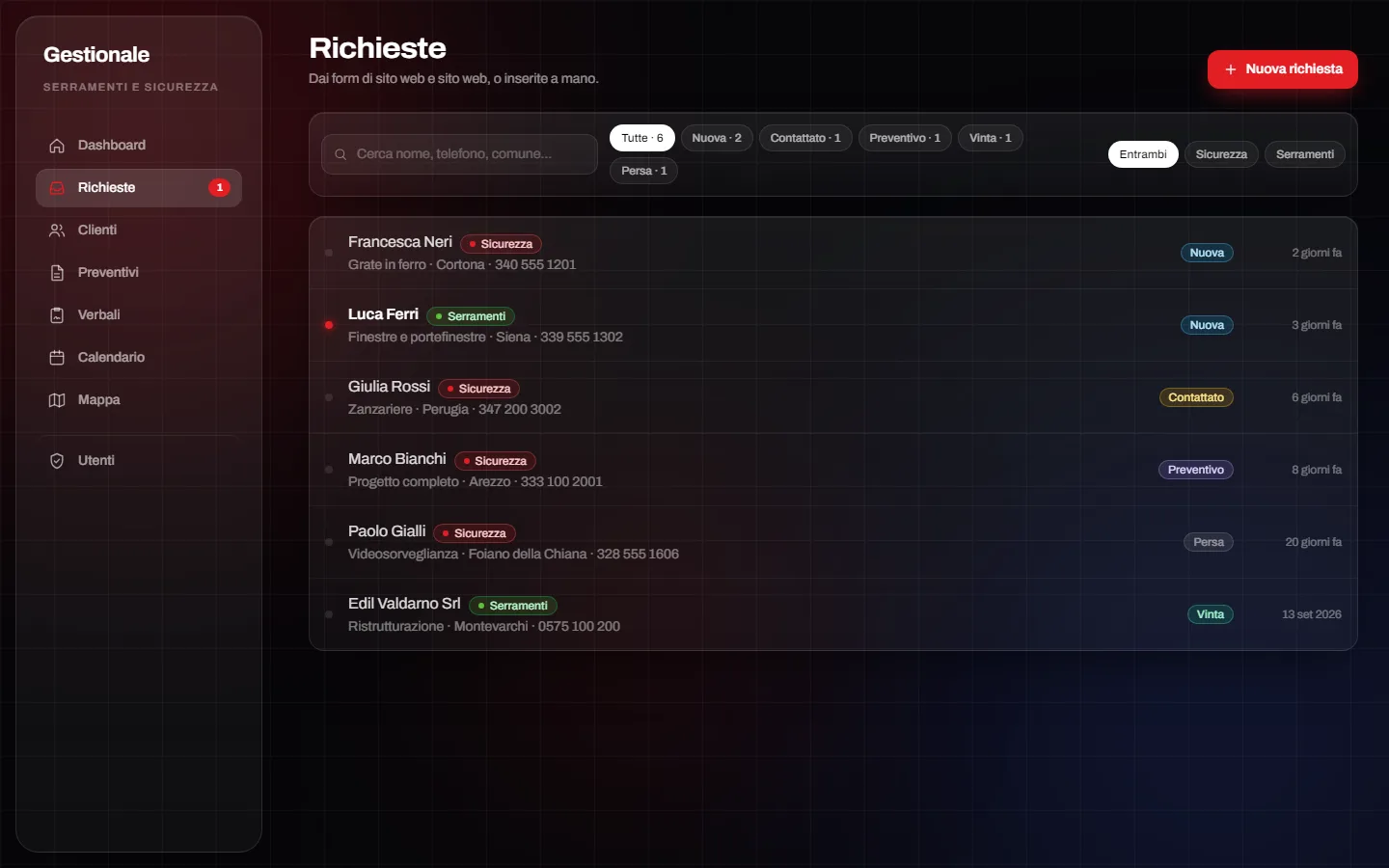Screen dimensions: 1389x868
Task: Click the Richieste inbox icon in sidebar
Action: pos(57,188)
